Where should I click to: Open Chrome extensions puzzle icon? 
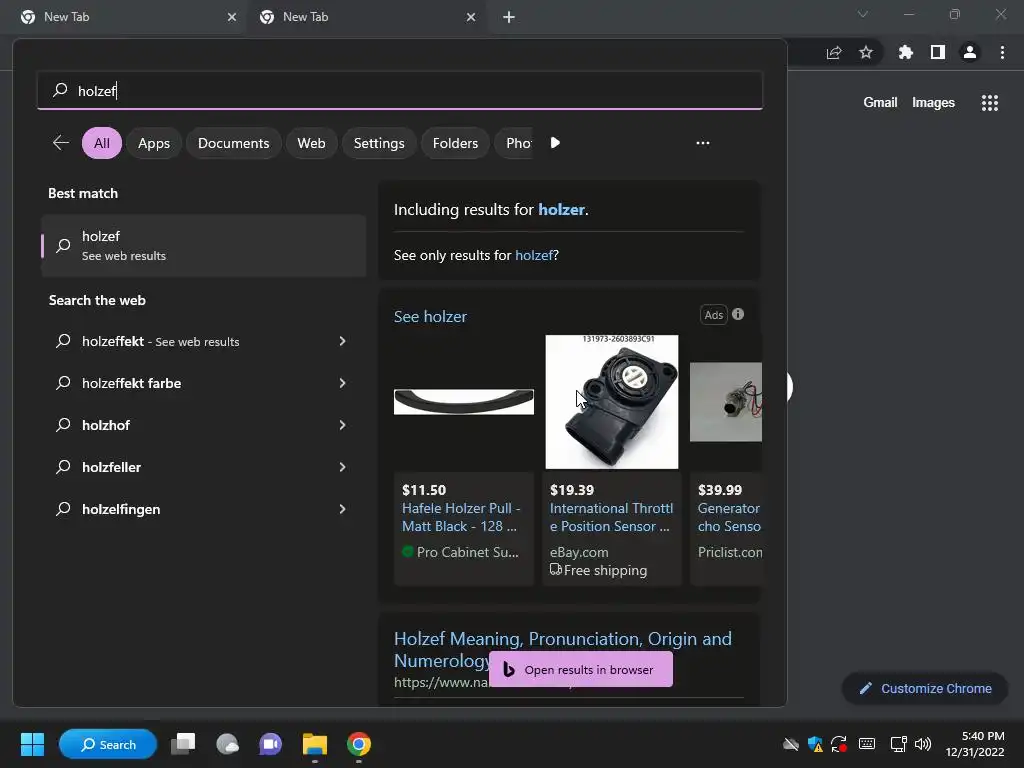coord(905,52)
